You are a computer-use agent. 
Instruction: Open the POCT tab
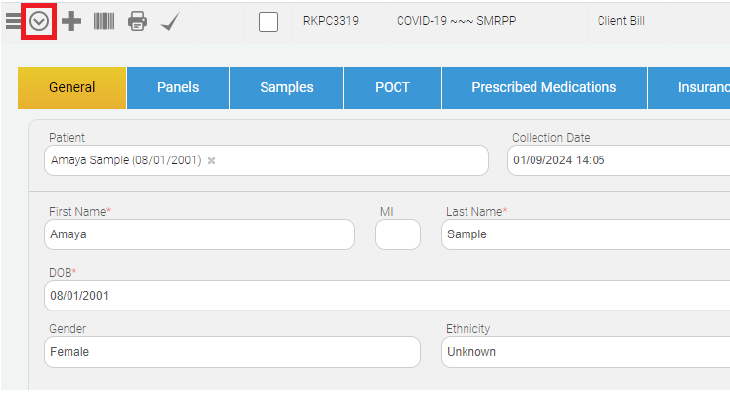(x=392, y=88)
